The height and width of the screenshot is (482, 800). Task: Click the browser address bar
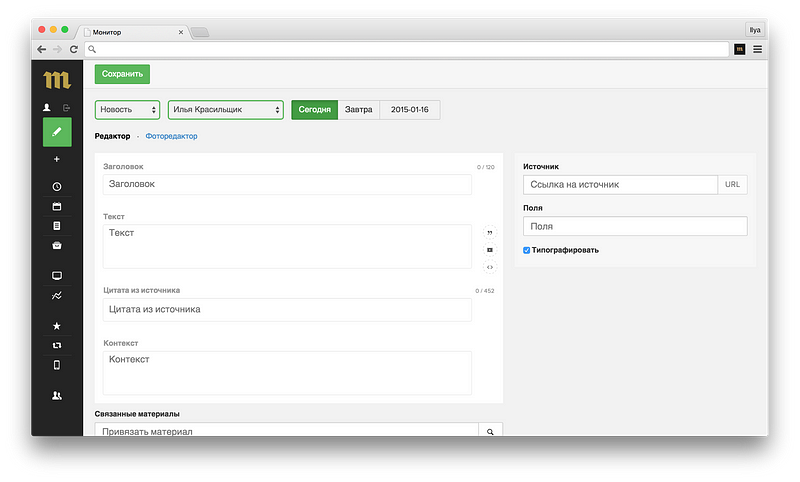tap(407, 49)
